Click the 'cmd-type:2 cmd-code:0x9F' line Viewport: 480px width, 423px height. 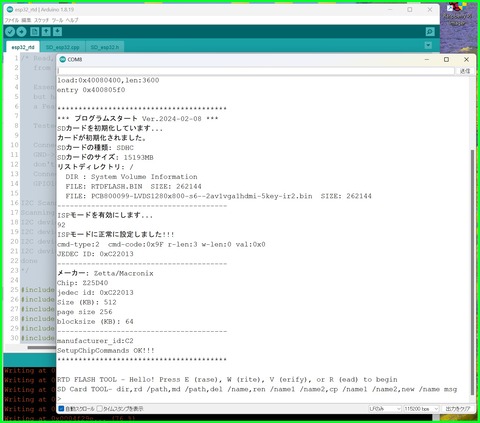point(161,244)
